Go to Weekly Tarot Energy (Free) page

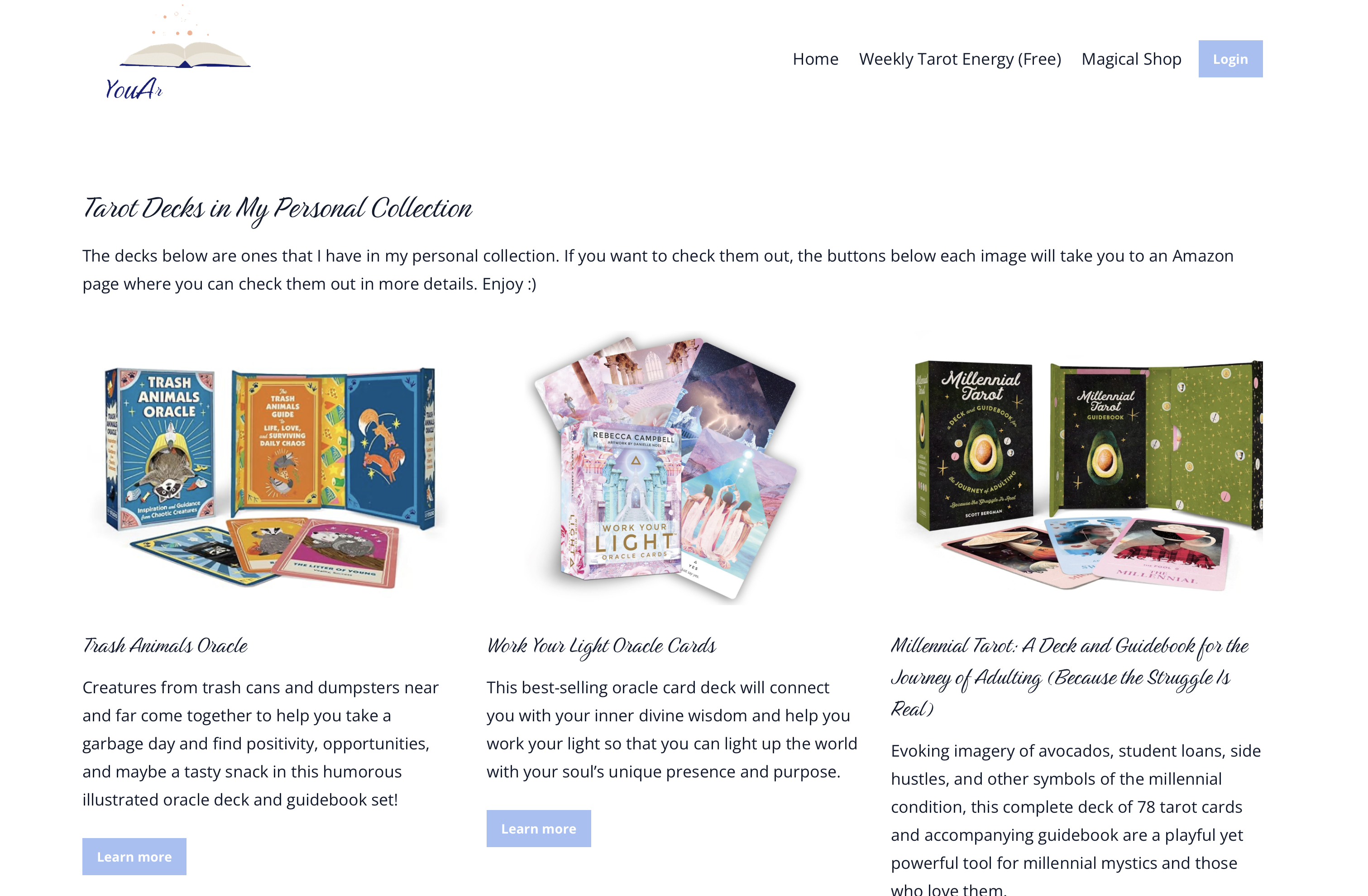point(959,59)
